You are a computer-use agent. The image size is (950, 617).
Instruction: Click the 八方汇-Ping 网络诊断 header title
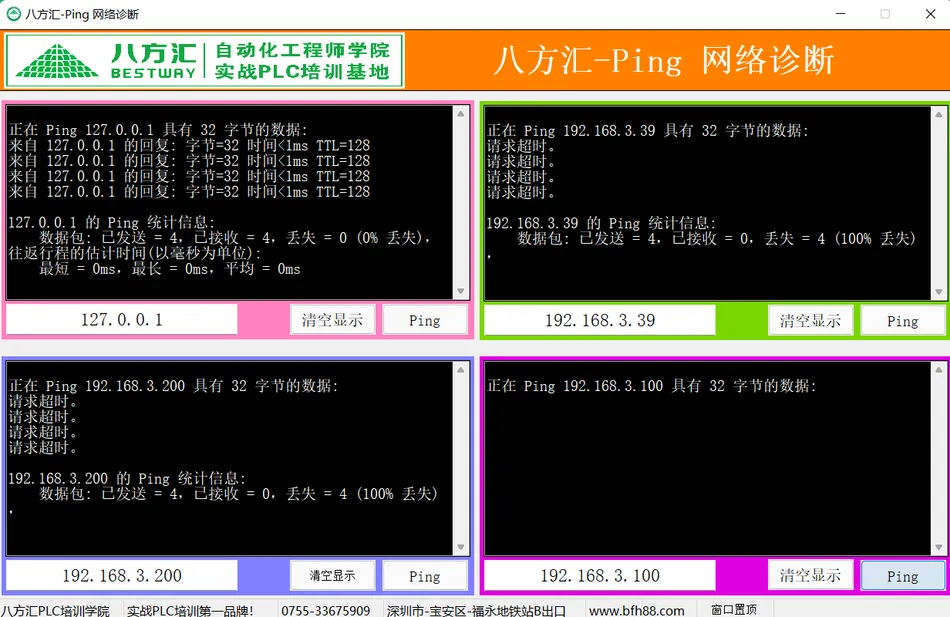pos(664,60)
